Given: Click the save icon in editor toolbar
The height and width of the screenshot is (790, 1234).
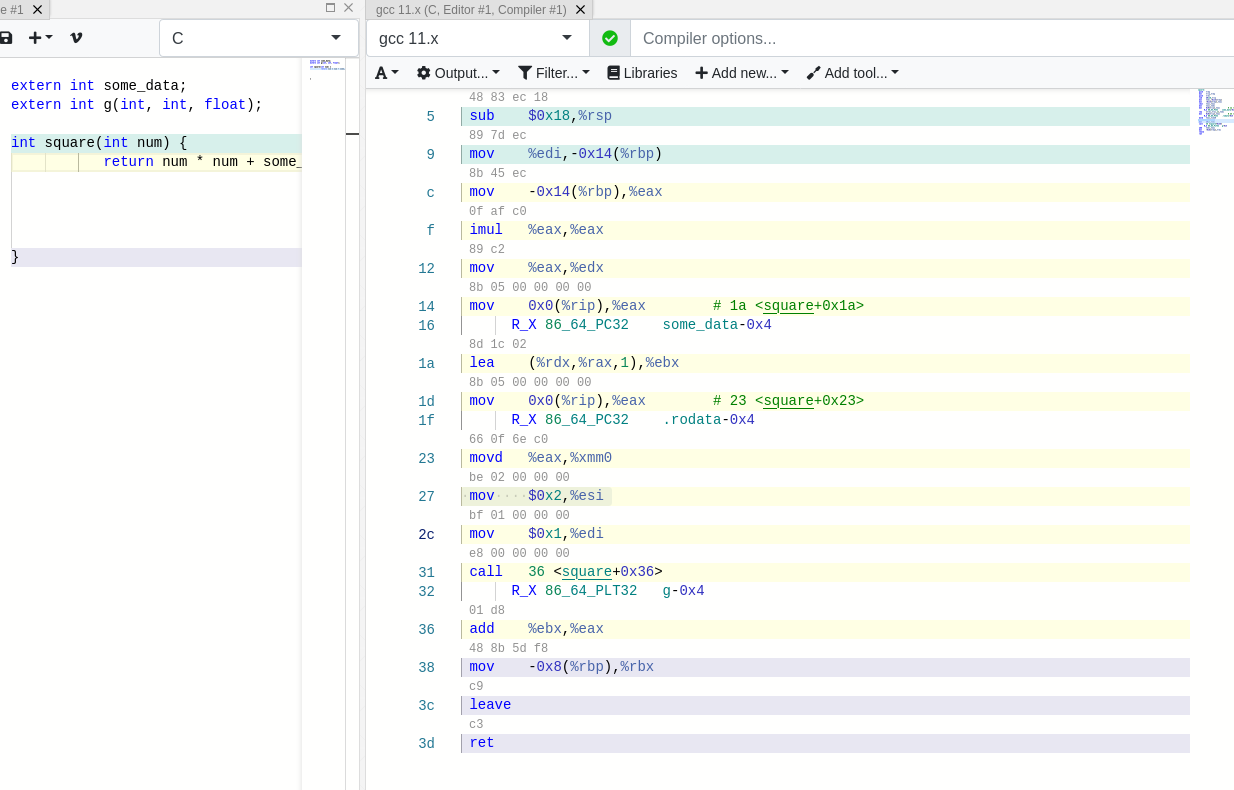Looking at the screenshot, I should 7,38.
